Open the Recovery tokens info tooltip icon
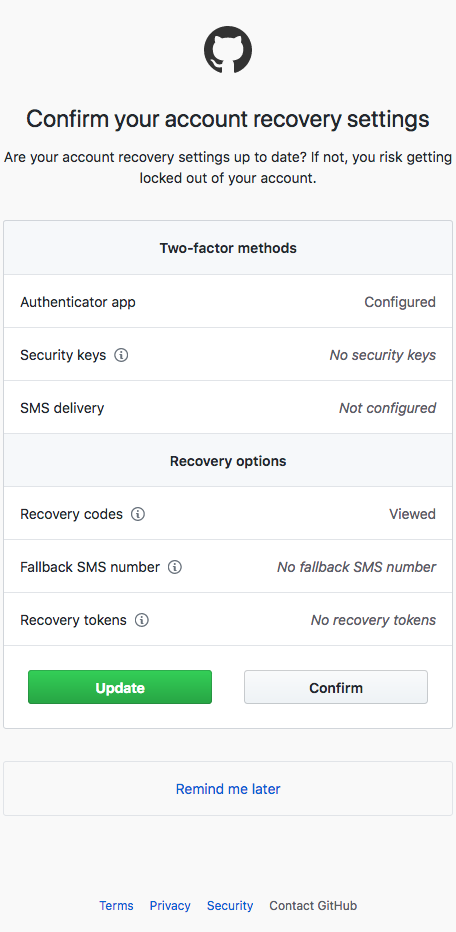 141,621
